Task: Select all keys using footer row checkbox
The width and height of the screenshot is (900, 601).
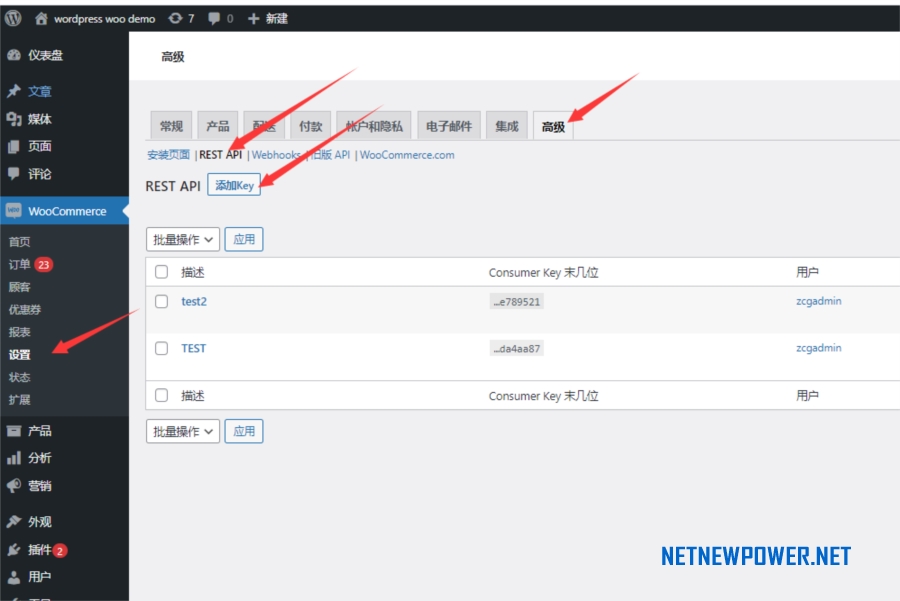Action: pyautogui.click(x=161, y=396)
